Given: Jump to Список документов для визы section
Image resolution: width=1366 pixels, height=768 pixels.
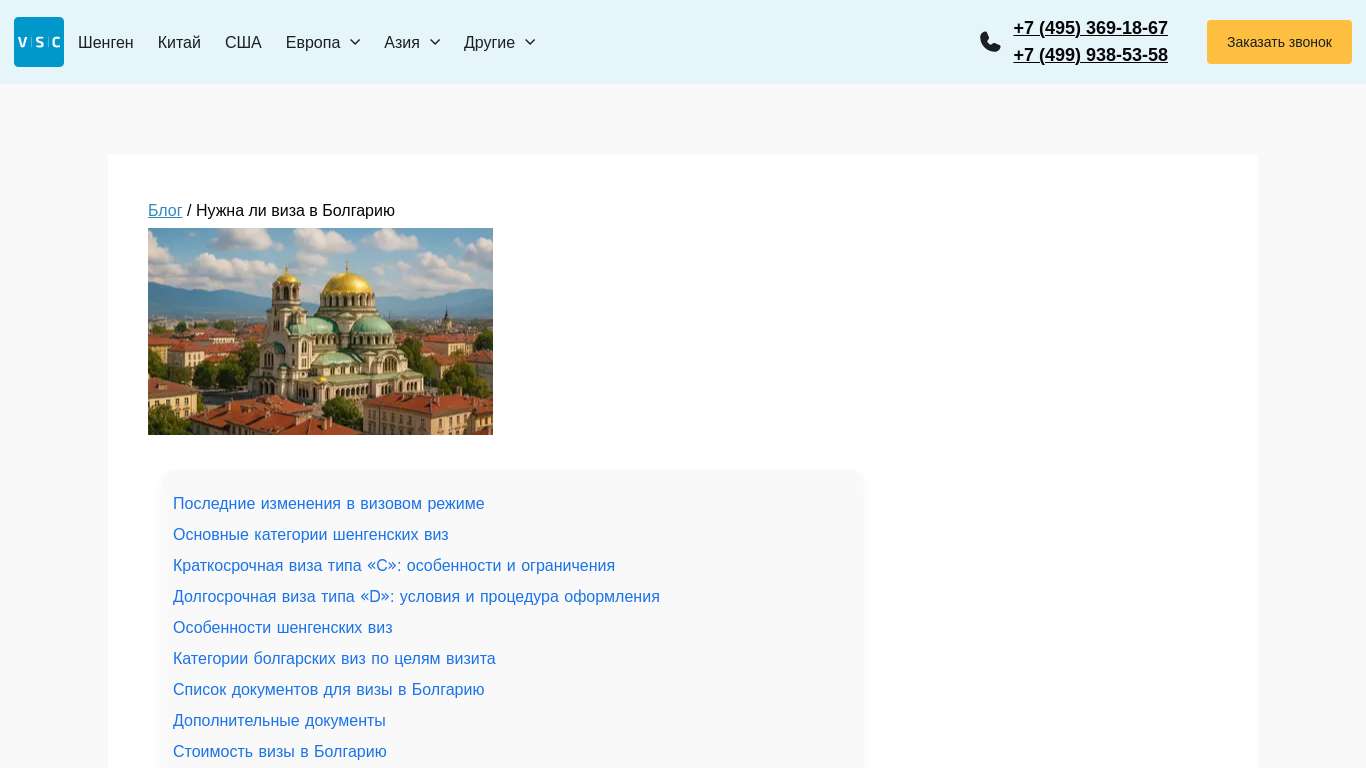Looking at the screenshot, I should (328, 690).
